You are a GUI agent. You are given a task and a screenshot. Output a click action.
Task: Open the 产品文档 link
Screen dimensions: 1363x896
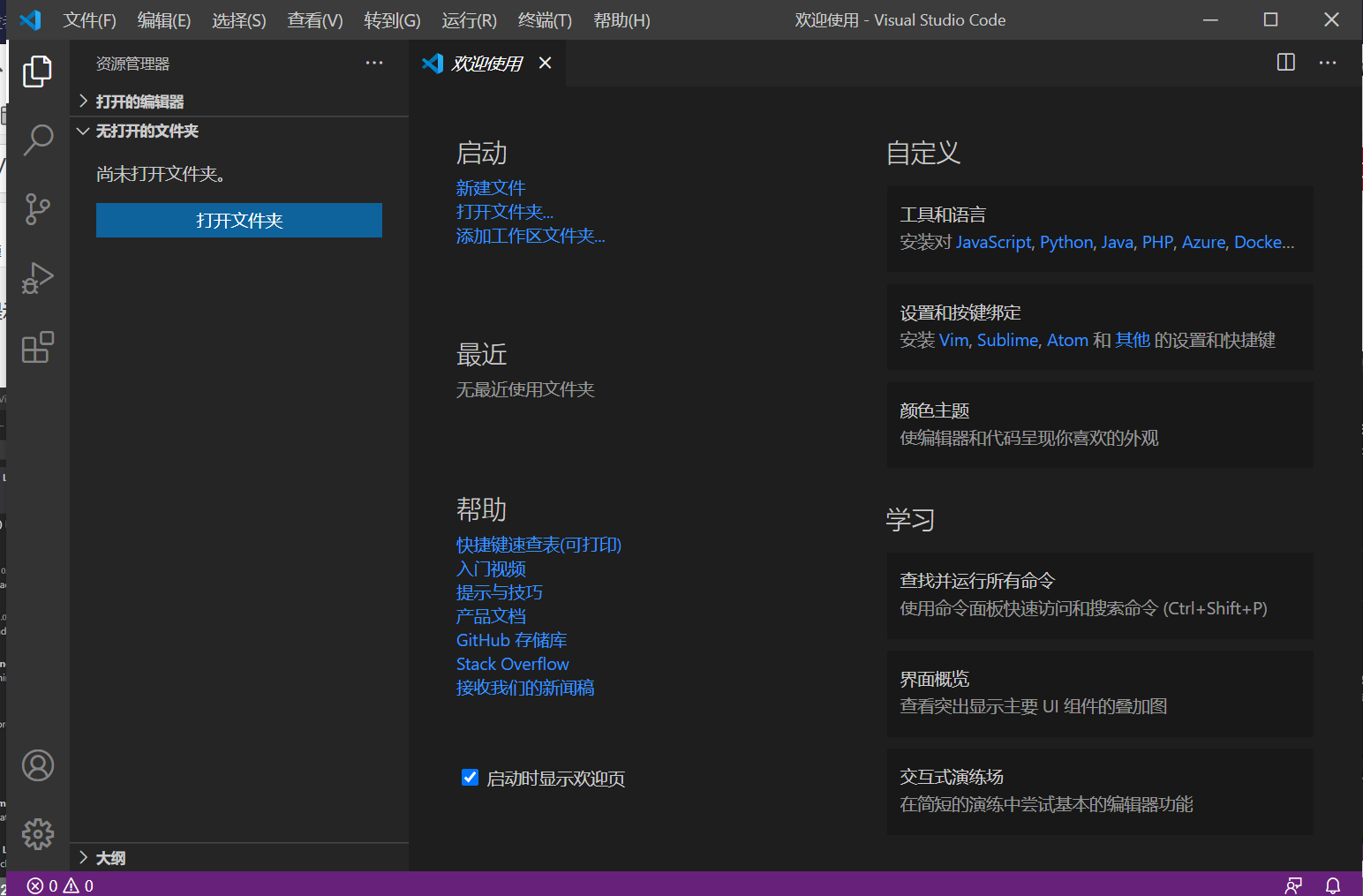pyautogui.click(x=491, y=616)
